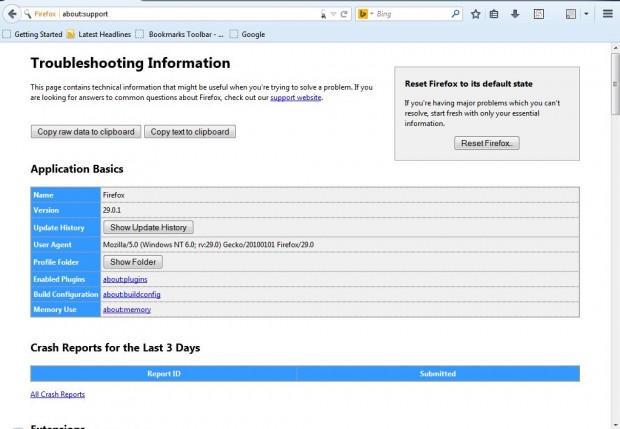The width and height of the screenshot is (620, 429).
Task: Open the about:buildconfig link
Action: [x=132, y=295]
